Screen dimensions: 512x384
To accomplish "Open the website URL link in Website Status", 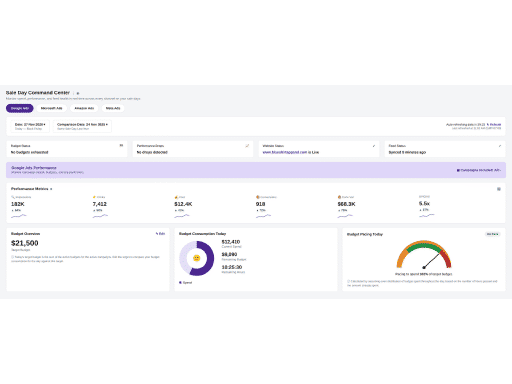I will tap(285, 152).
